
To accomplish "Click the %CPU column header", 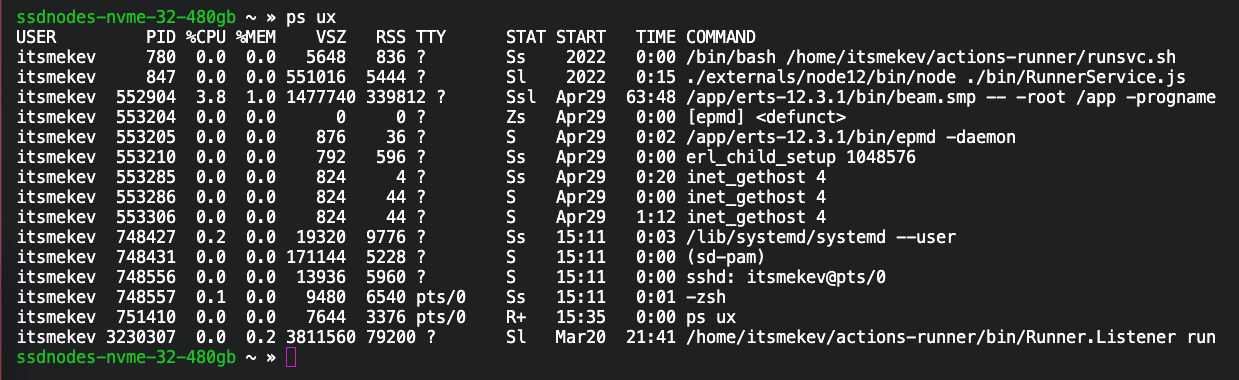I will click(205, 37).
